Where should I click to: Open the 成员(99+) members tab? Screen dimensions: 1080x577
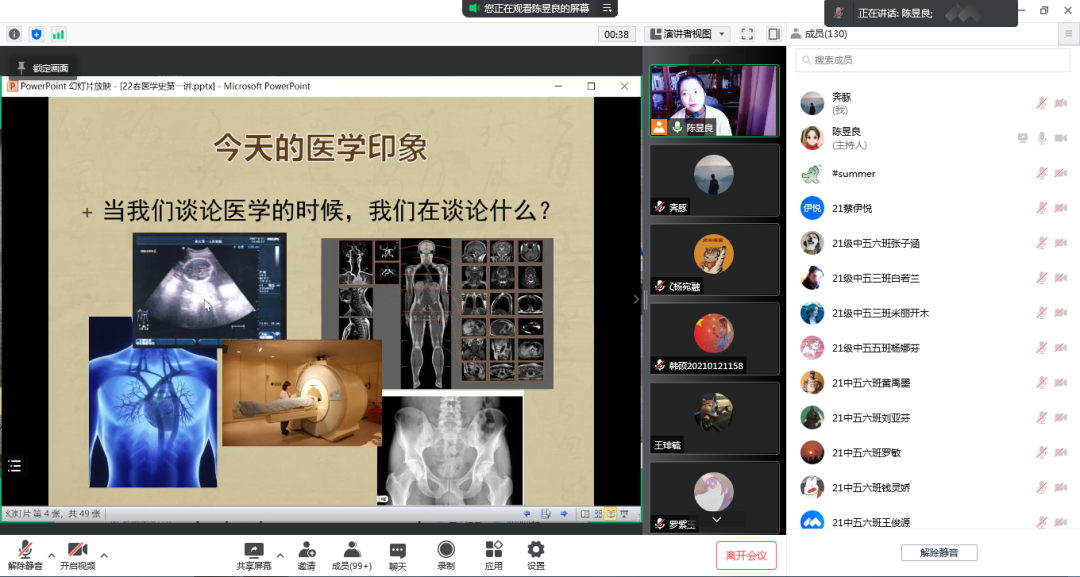coord(351,556)
